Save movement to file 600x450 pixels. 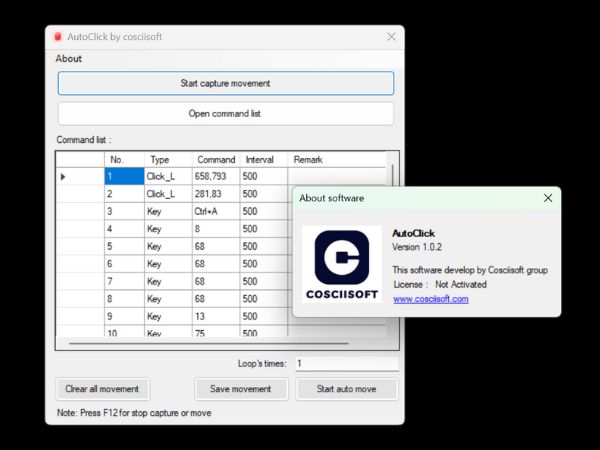(x=240, y=388)
